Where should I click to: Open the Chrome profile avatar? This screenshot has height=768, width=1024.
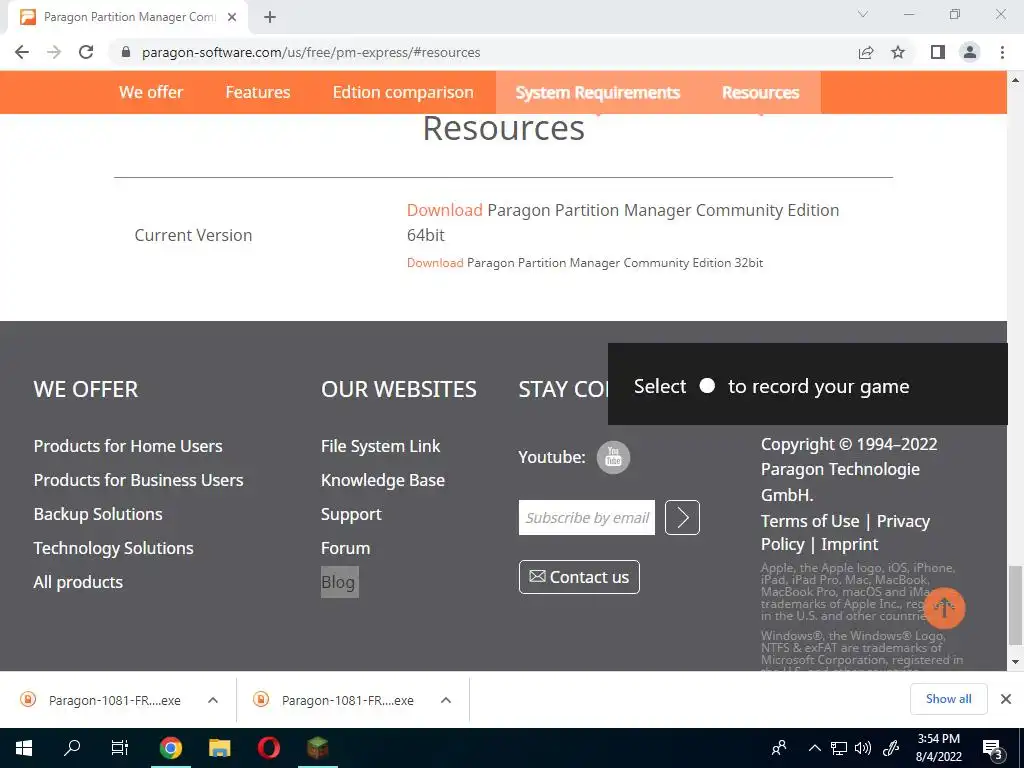point(970,52)
